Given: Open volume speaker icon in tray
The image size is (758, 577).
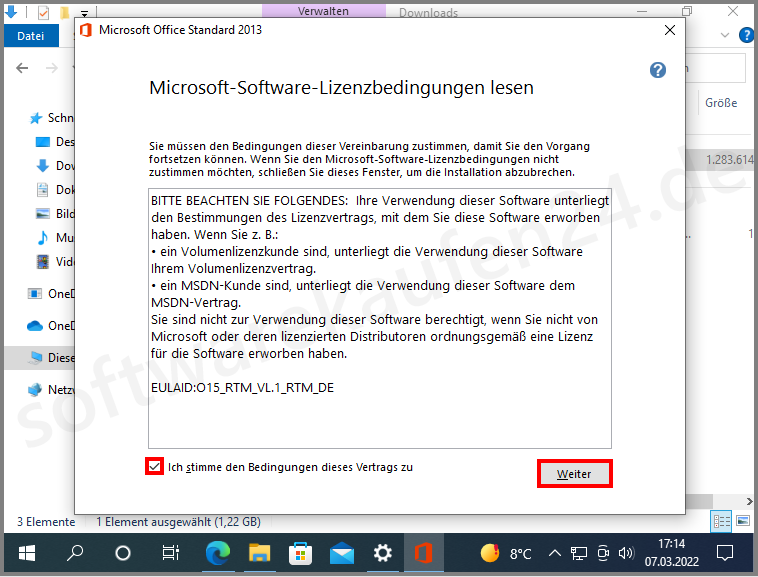Looking at the screenshot, I should pyautogui.click(x=626, y=553).
